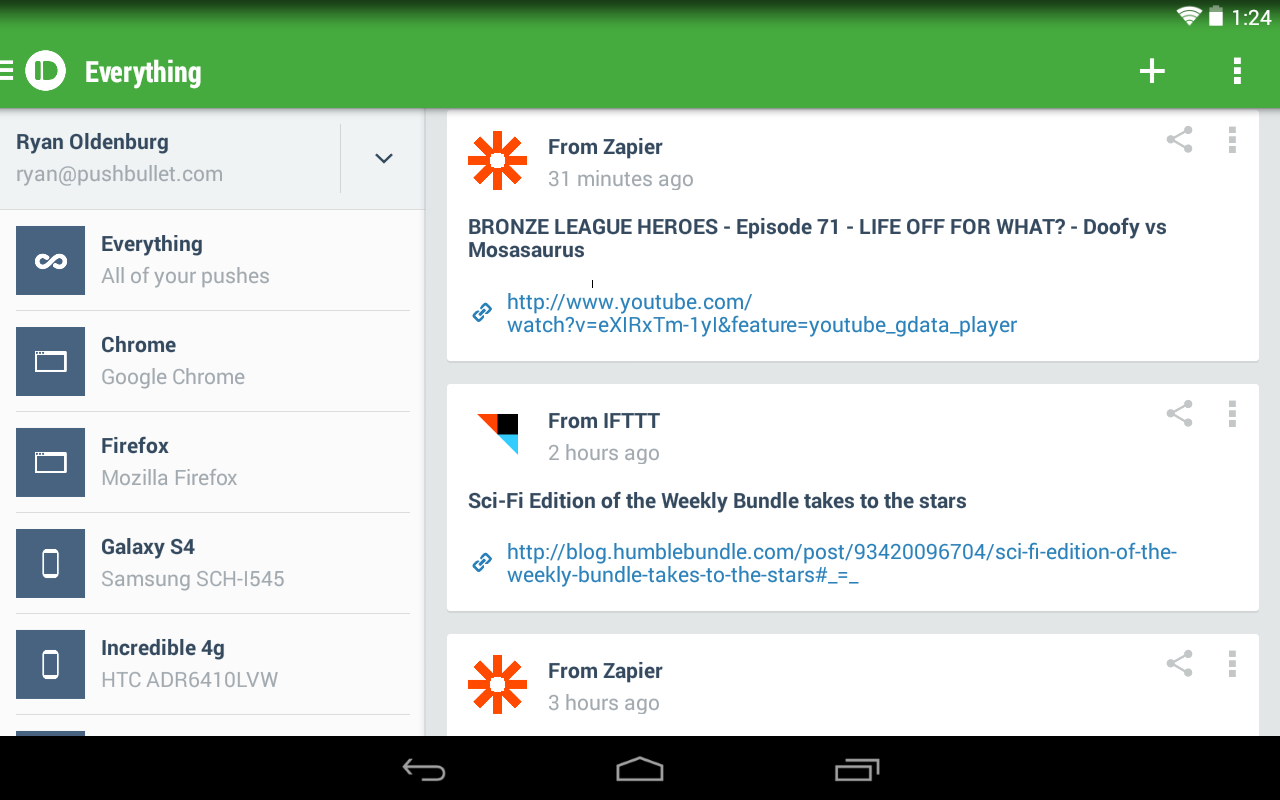This screenshot has width=1280, height=800.
Task: Tap the link icon beside YouTube URL
Action: (482, 313)
